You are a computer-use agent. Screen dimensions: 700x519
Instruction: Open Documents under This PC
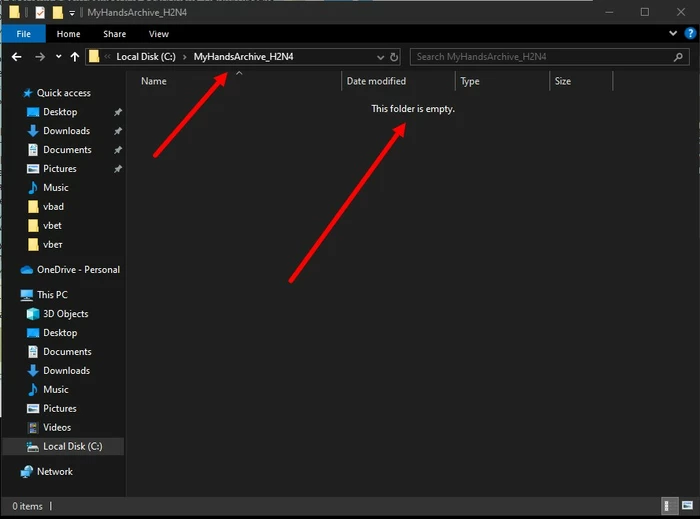click(x=67, y=352)
